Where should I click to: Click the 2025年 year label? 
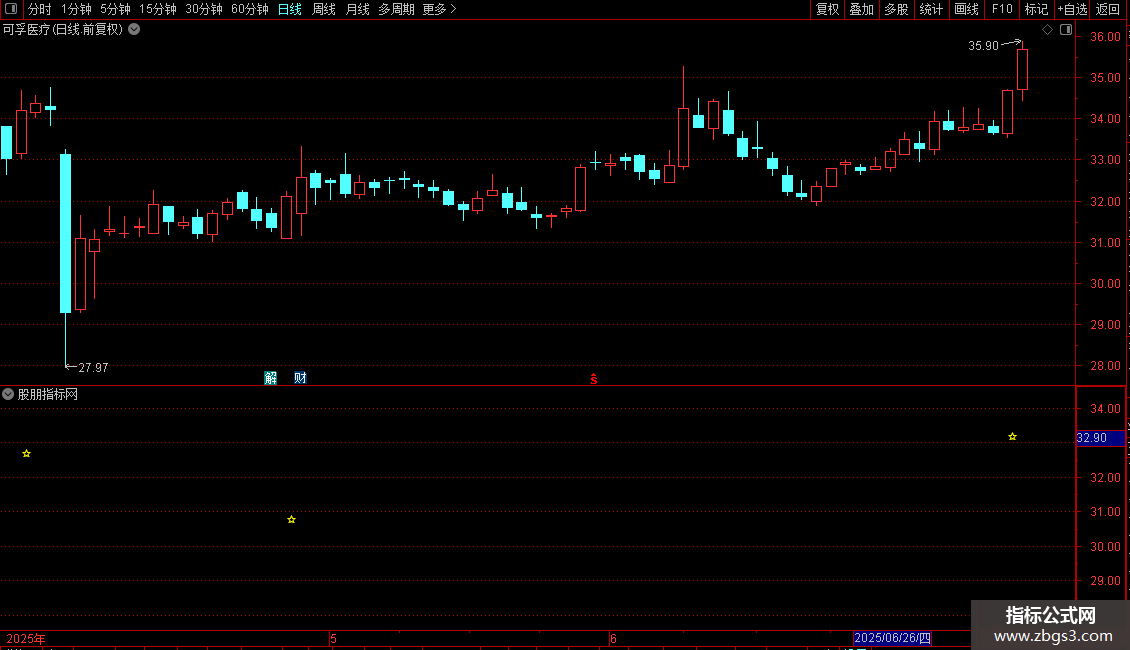26,638
